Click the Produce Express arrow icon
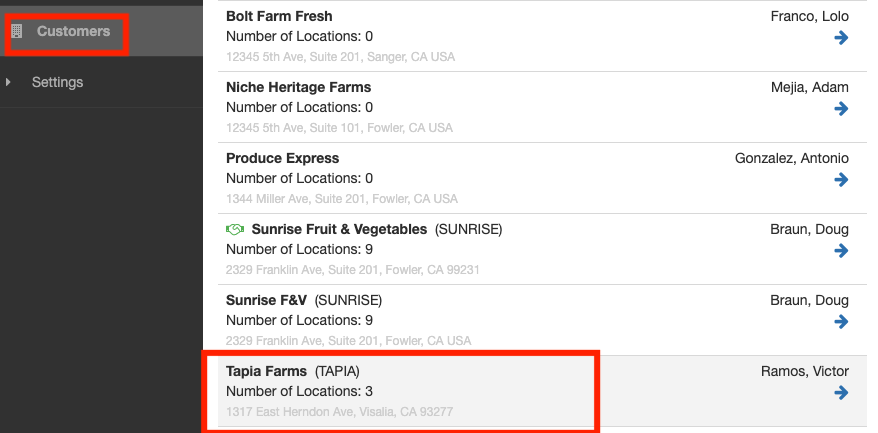The height and width of the screenshot is (433, 878). coord(841,180)
